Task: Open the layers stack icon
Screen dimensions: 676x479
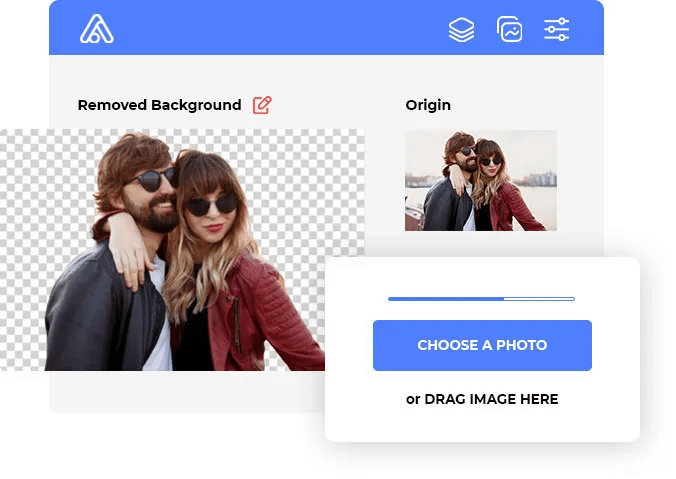Action: (461, 30)
